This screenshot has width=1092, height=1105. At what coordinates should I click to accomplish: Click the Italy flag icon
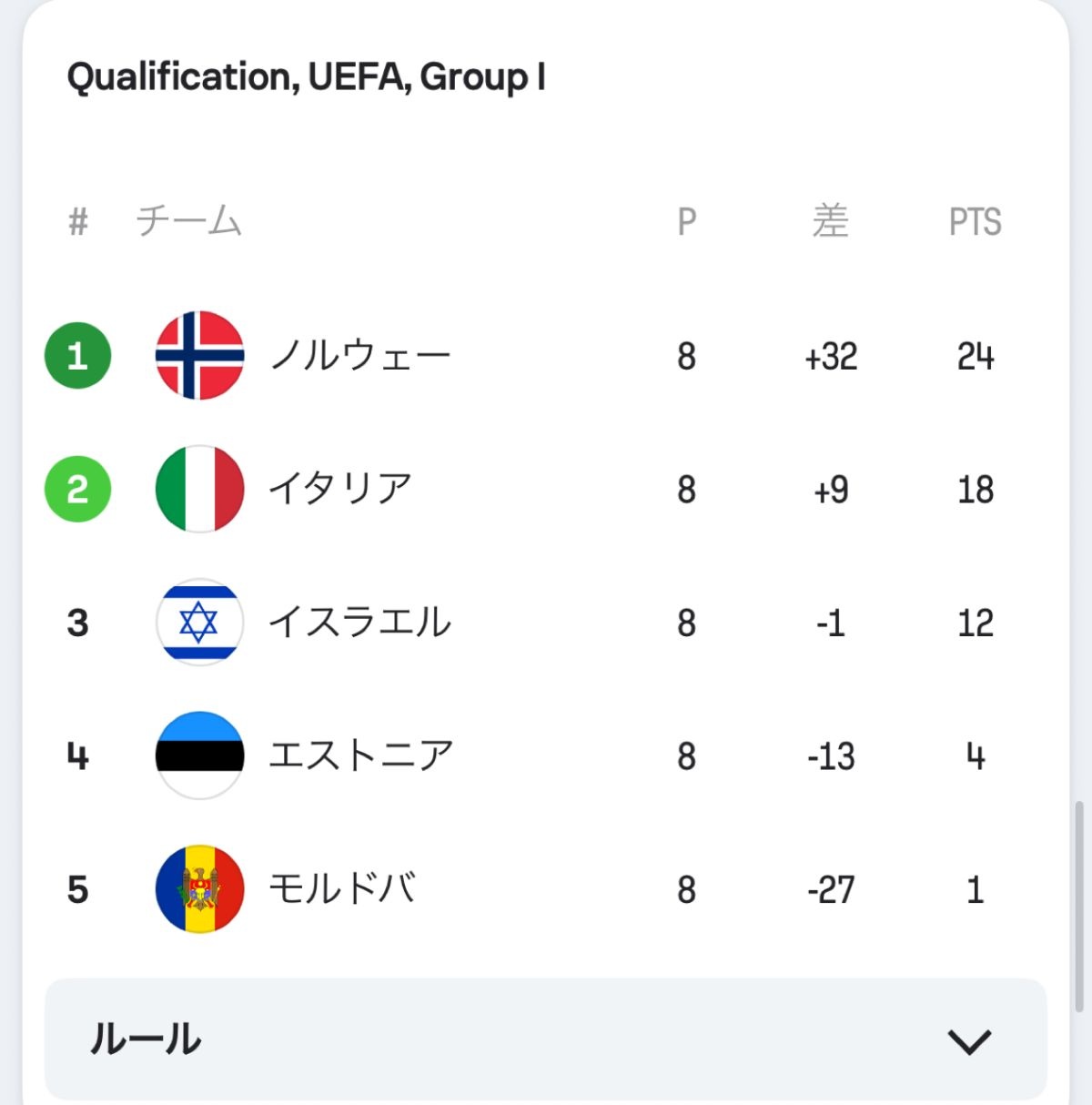[199, 489]
